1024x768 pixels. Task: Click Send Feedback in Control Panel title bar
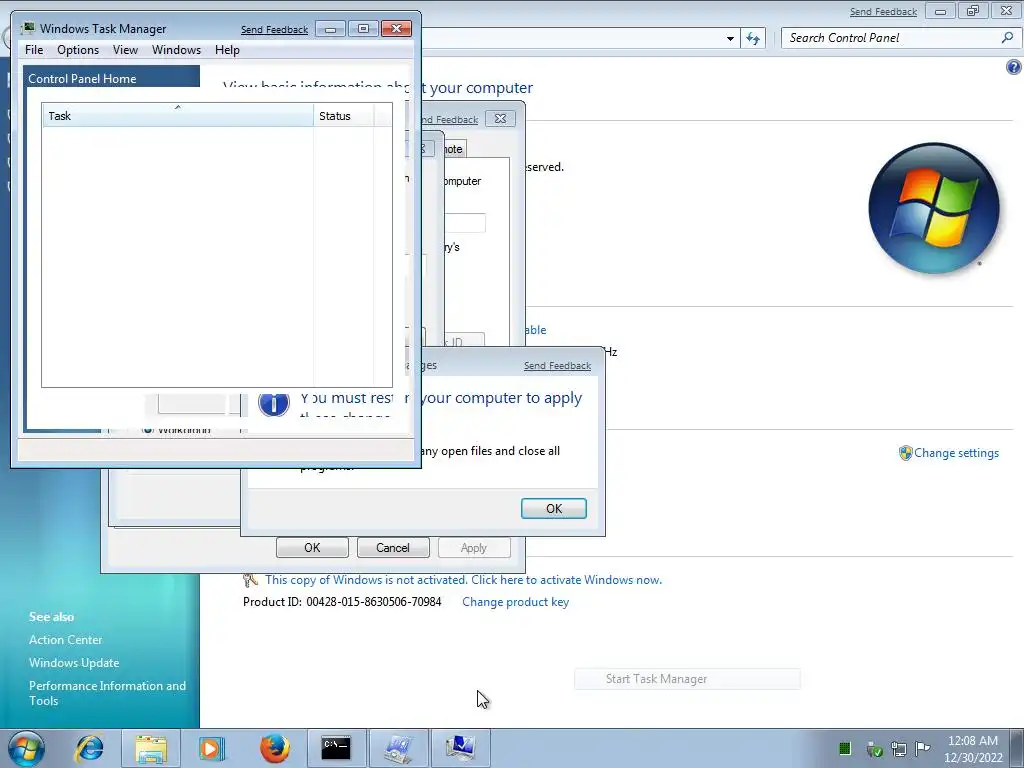pos(883,12)
